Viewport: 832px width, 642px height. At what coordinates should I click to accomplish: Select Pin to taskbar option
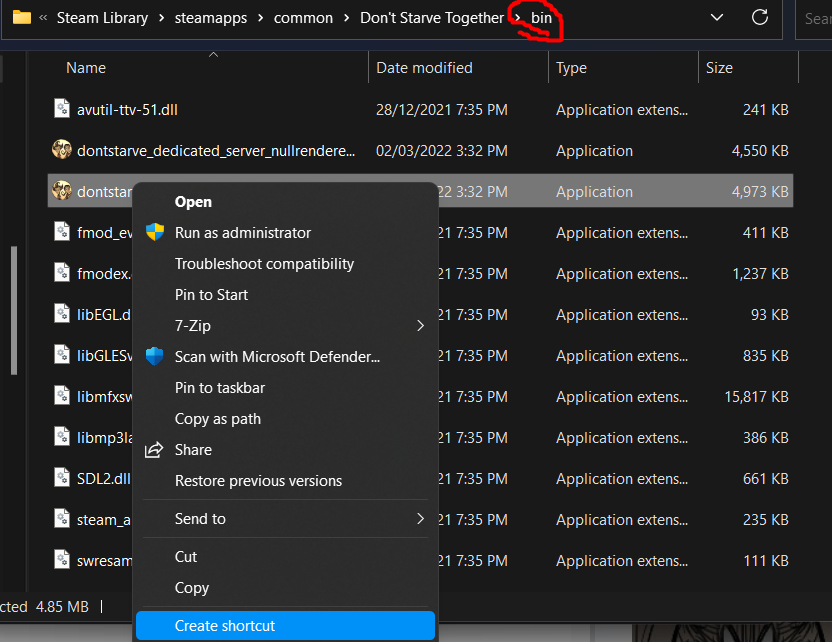(220, 388)
